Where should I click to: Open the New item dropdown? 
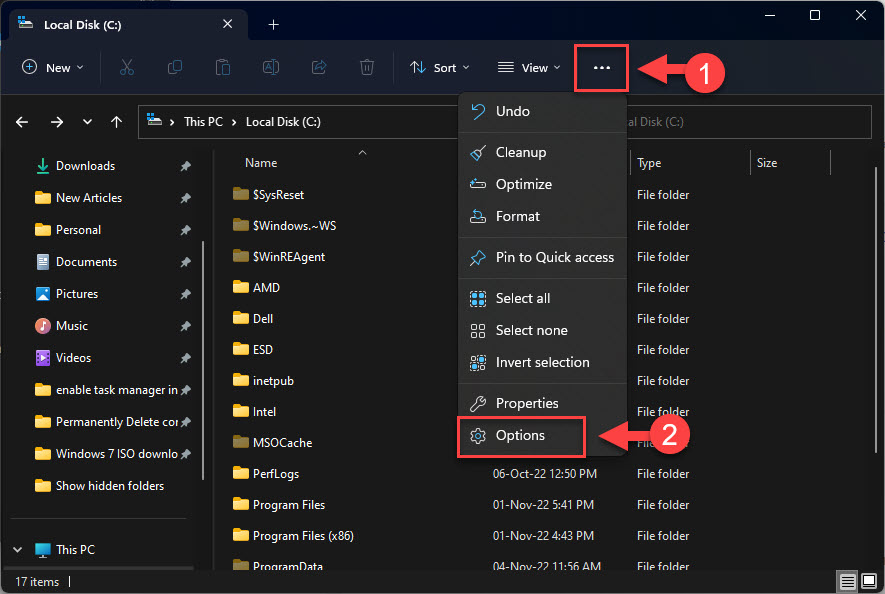click(x=53, y=67)
